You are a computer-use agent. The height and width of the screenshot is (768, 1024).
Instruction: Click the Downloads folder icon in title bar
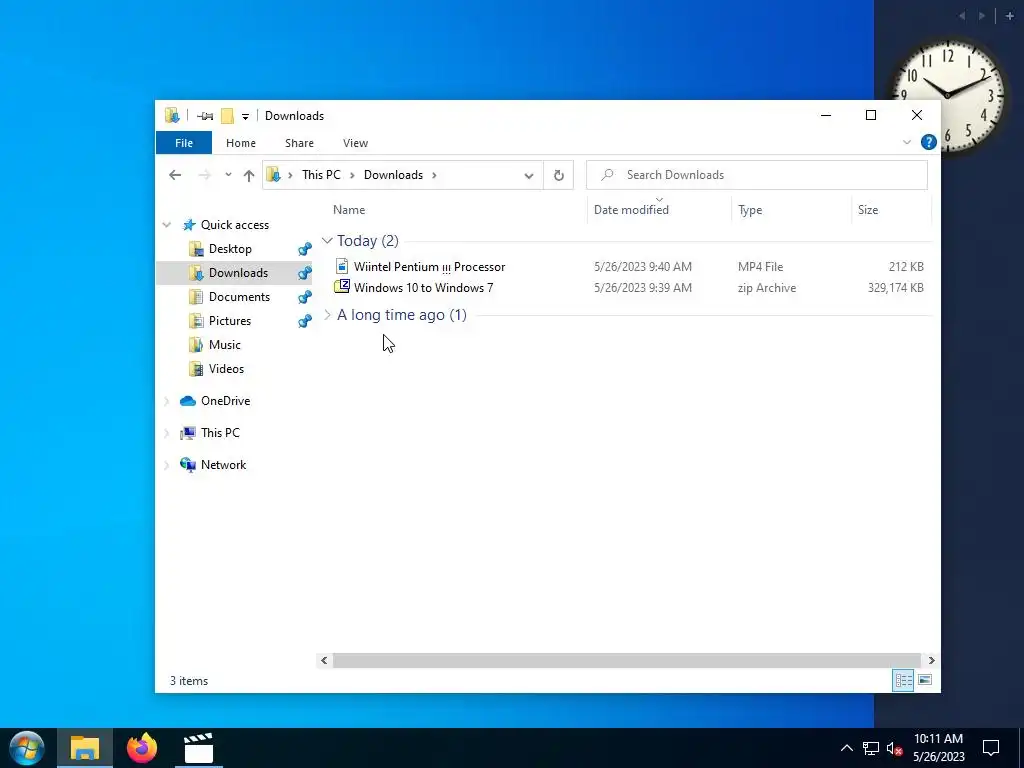point(172,116)
